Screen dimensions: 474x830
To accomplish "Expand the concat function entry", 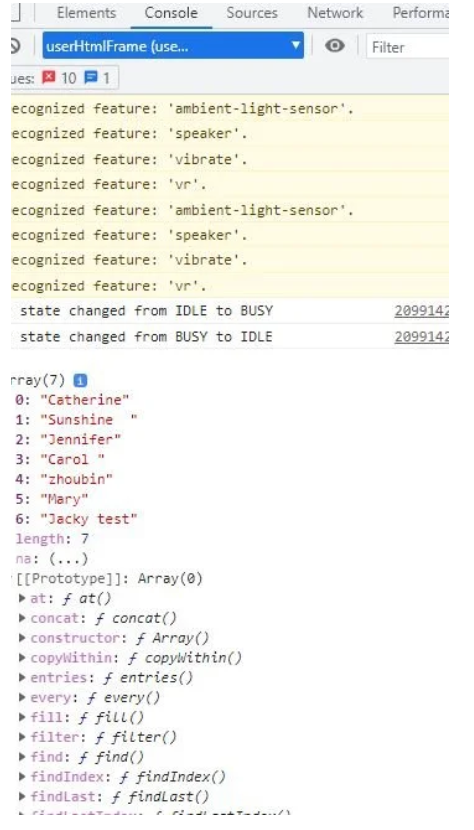I will 22,618.
